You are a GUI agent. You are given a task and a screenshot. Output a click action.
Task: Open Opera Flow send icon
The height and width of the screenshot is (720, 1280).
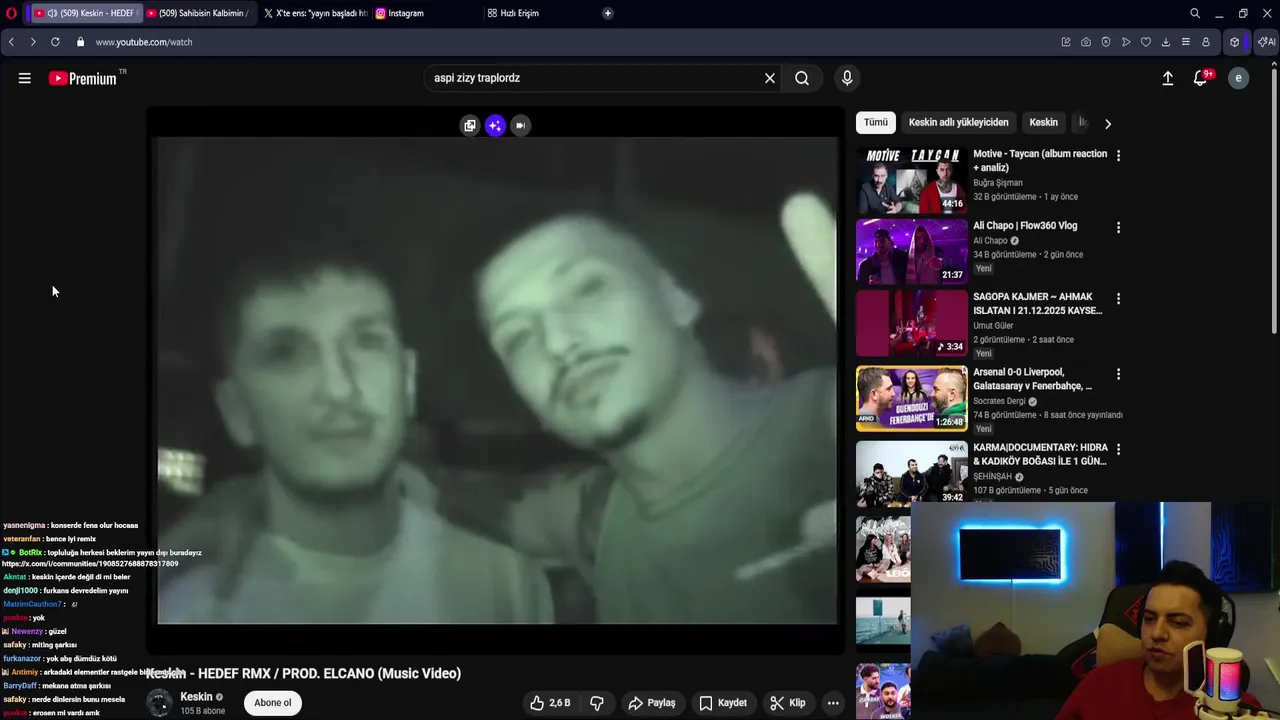(1126, 42)
